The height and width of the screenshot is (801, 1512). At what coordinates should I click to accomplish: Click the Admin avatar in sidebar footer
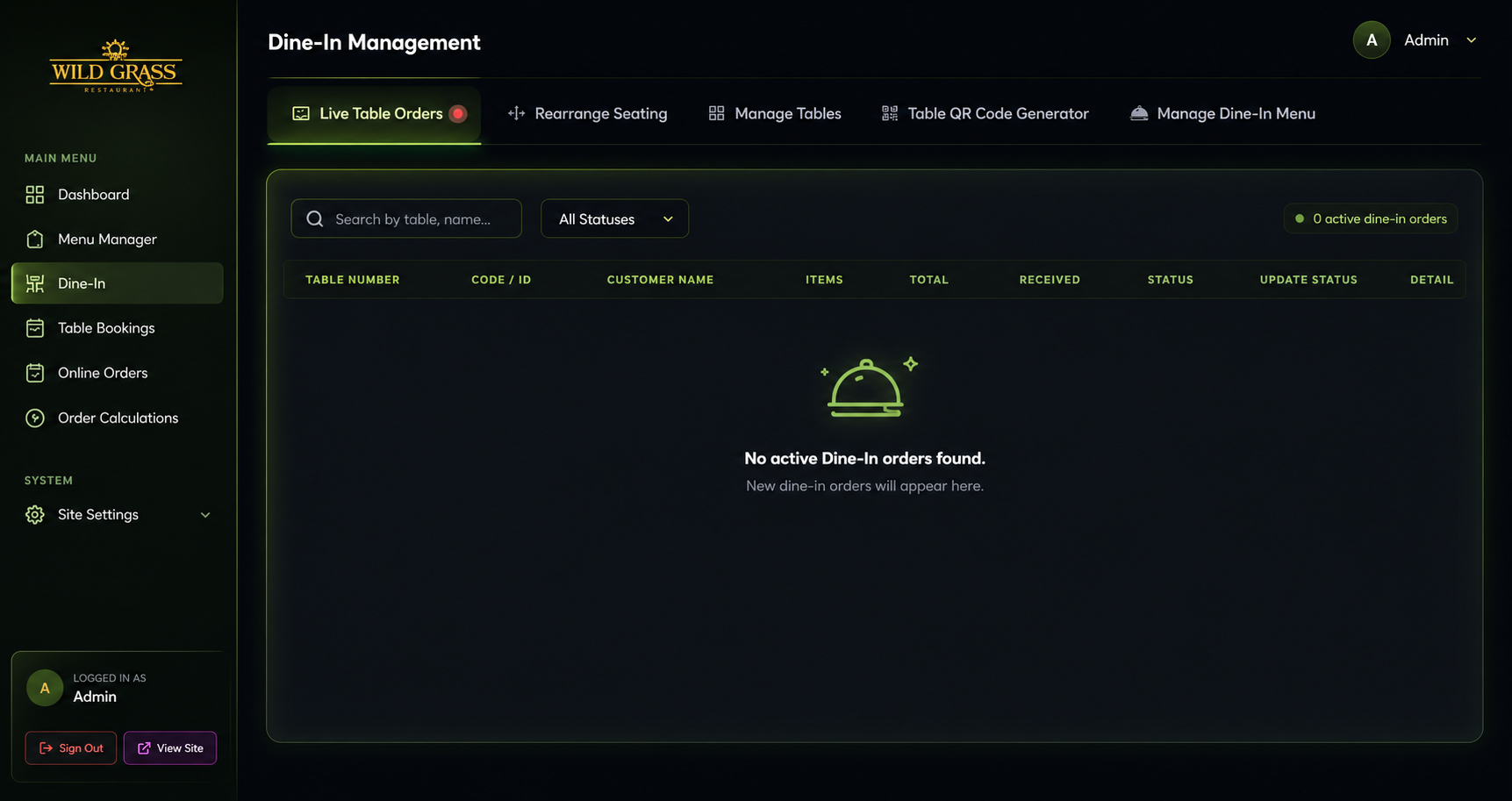(x=45, y=688)
